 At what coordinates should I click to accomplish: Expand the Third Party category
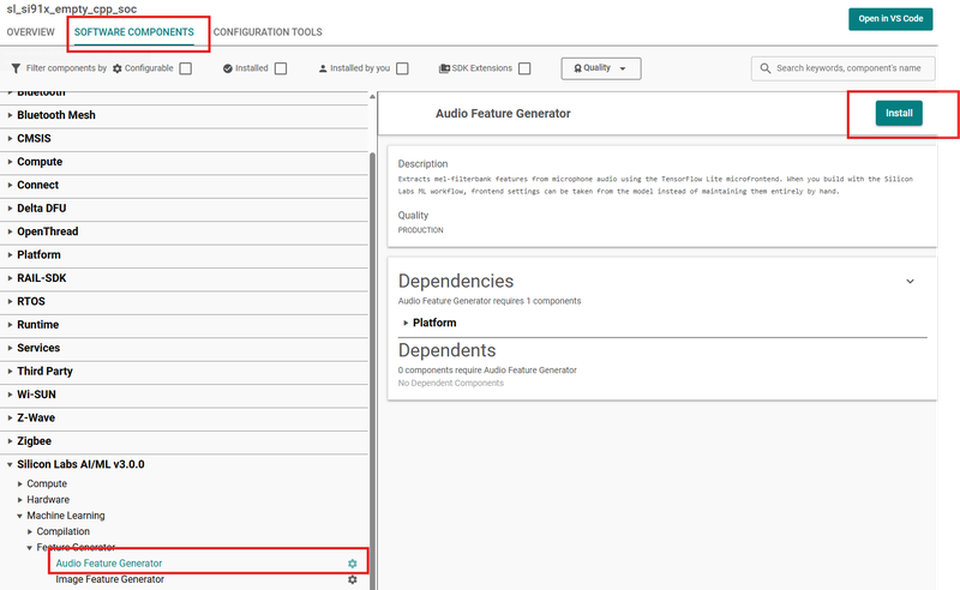[10, 371]
